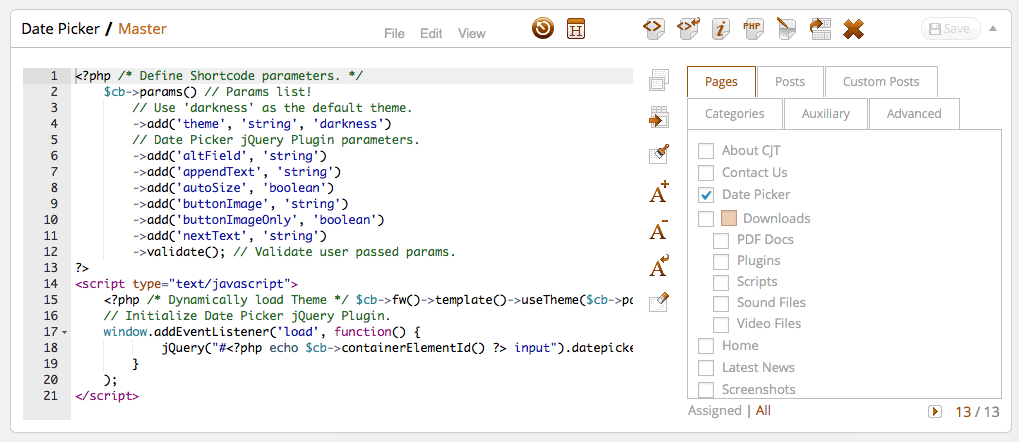Click the code tags '<>' page icon

click(x=653, y=29)
